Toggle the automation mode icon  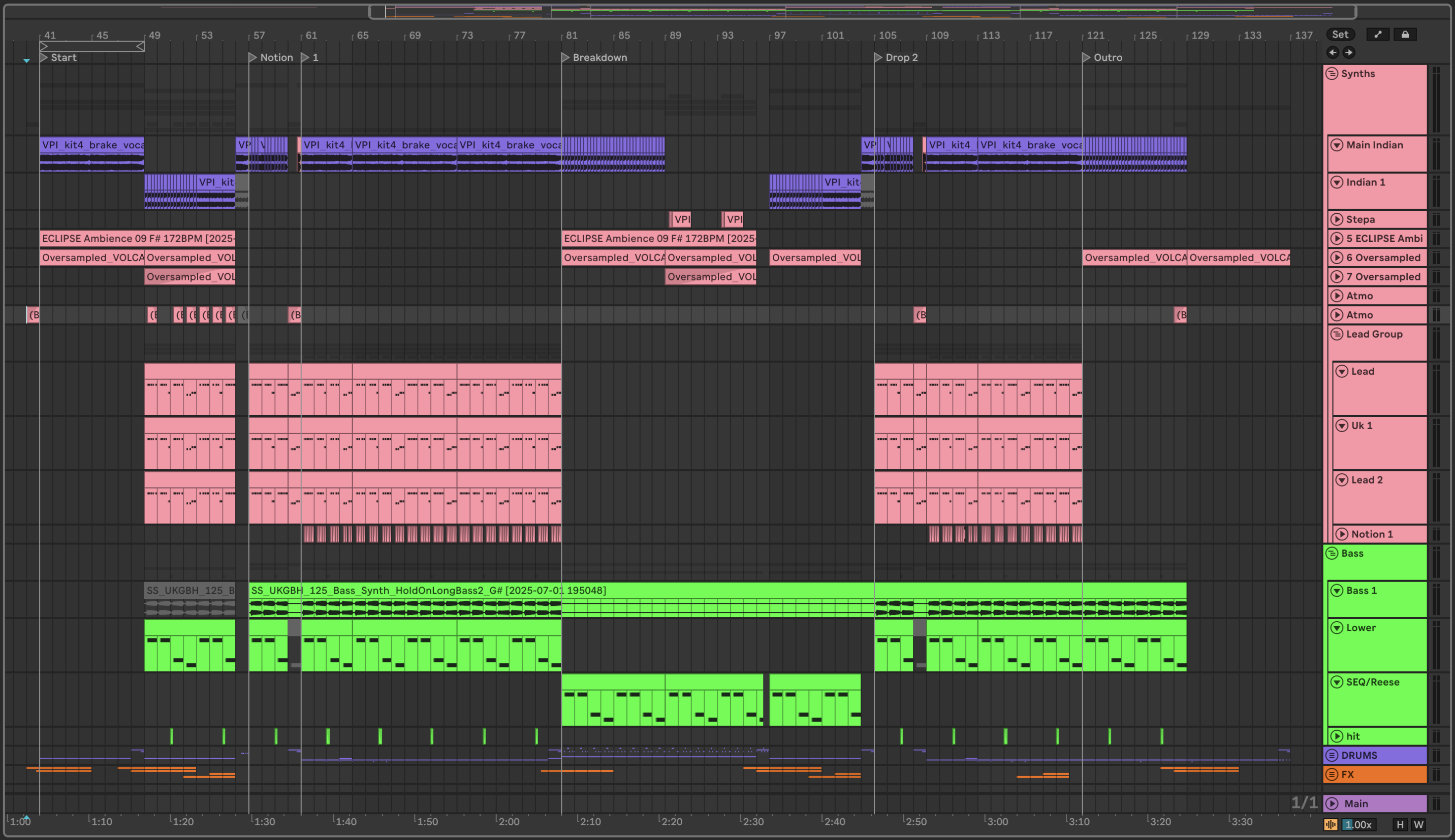point(1378,35)
